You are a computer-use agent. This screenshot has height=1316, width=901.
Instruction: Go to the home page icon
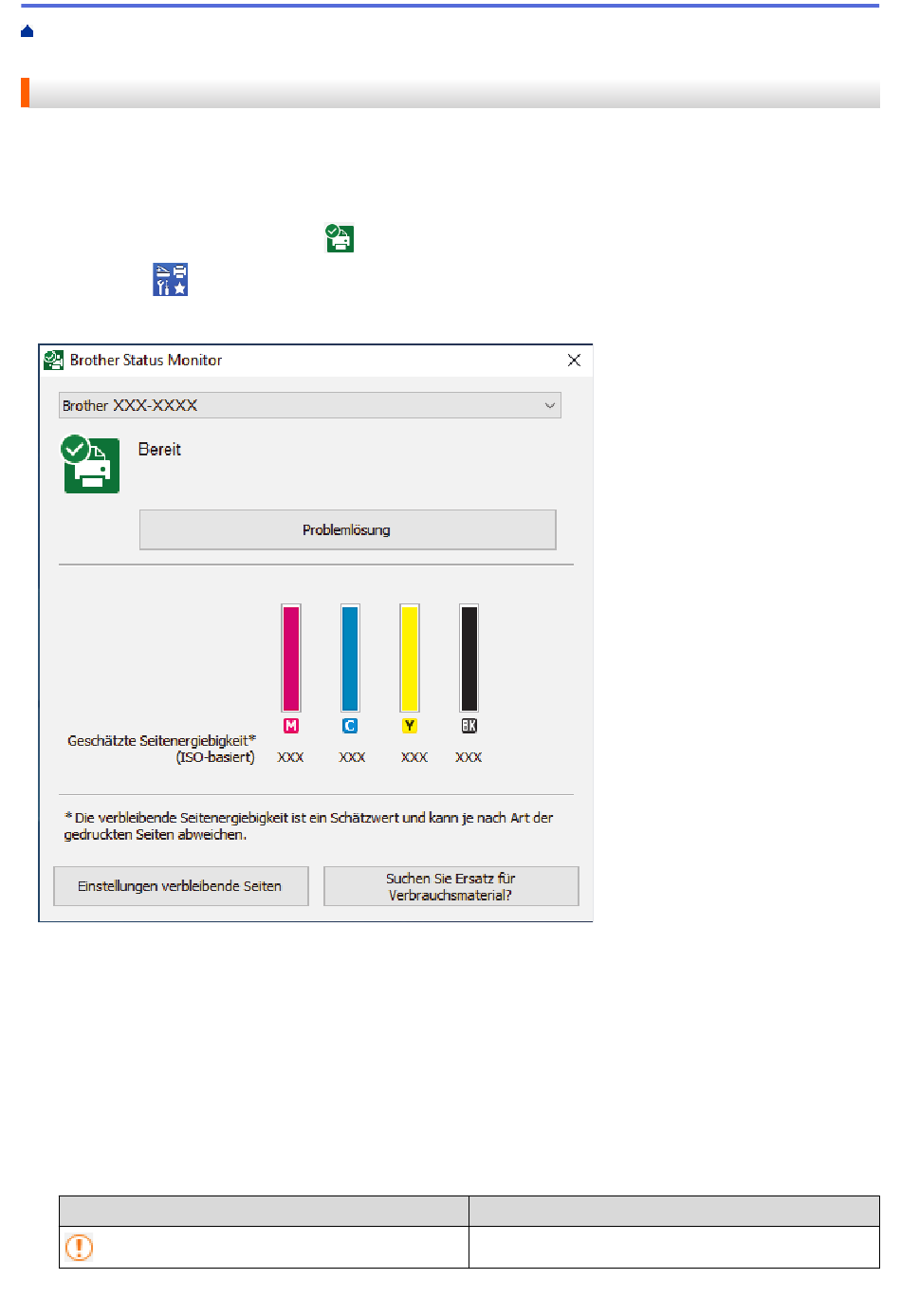point(27,31)
